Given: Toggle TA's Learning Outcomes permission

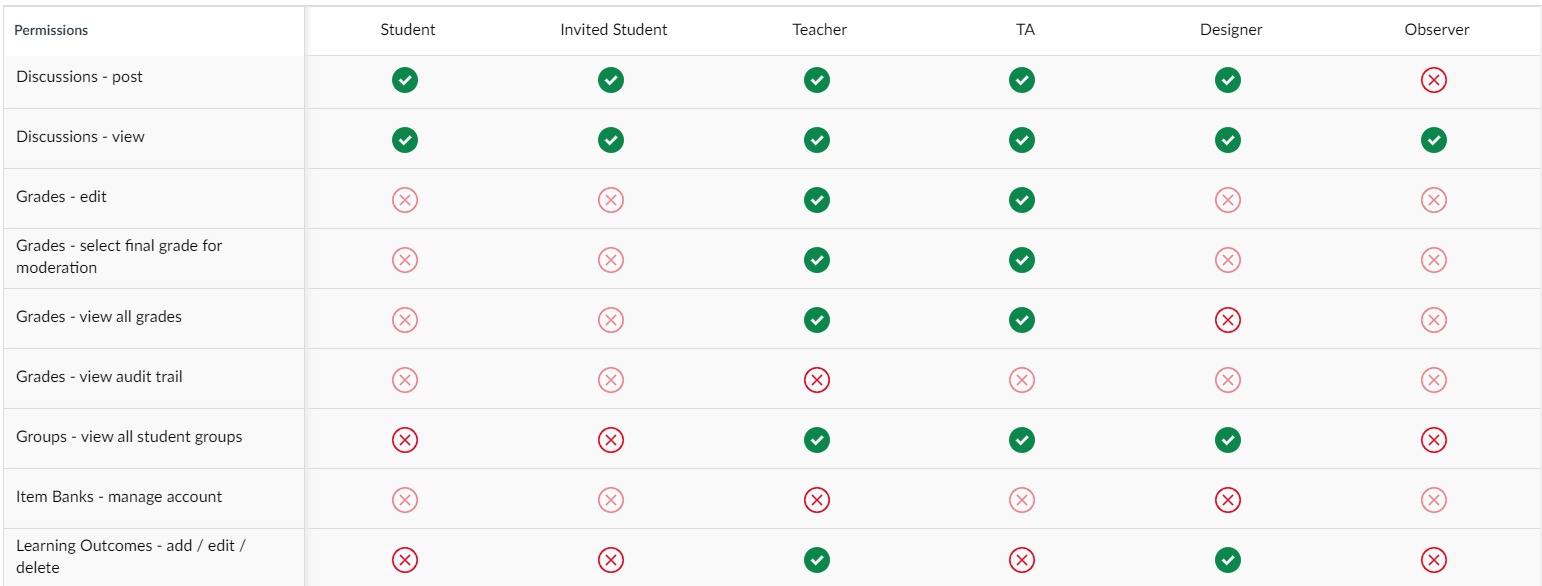Looking at the screenshot, I should (1022, 560).
